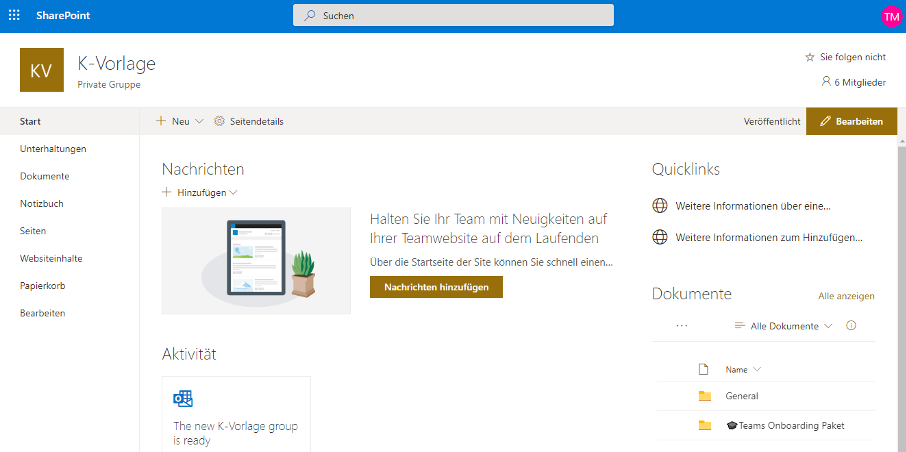Click the Nachrichten section heading

click(203, 169)
